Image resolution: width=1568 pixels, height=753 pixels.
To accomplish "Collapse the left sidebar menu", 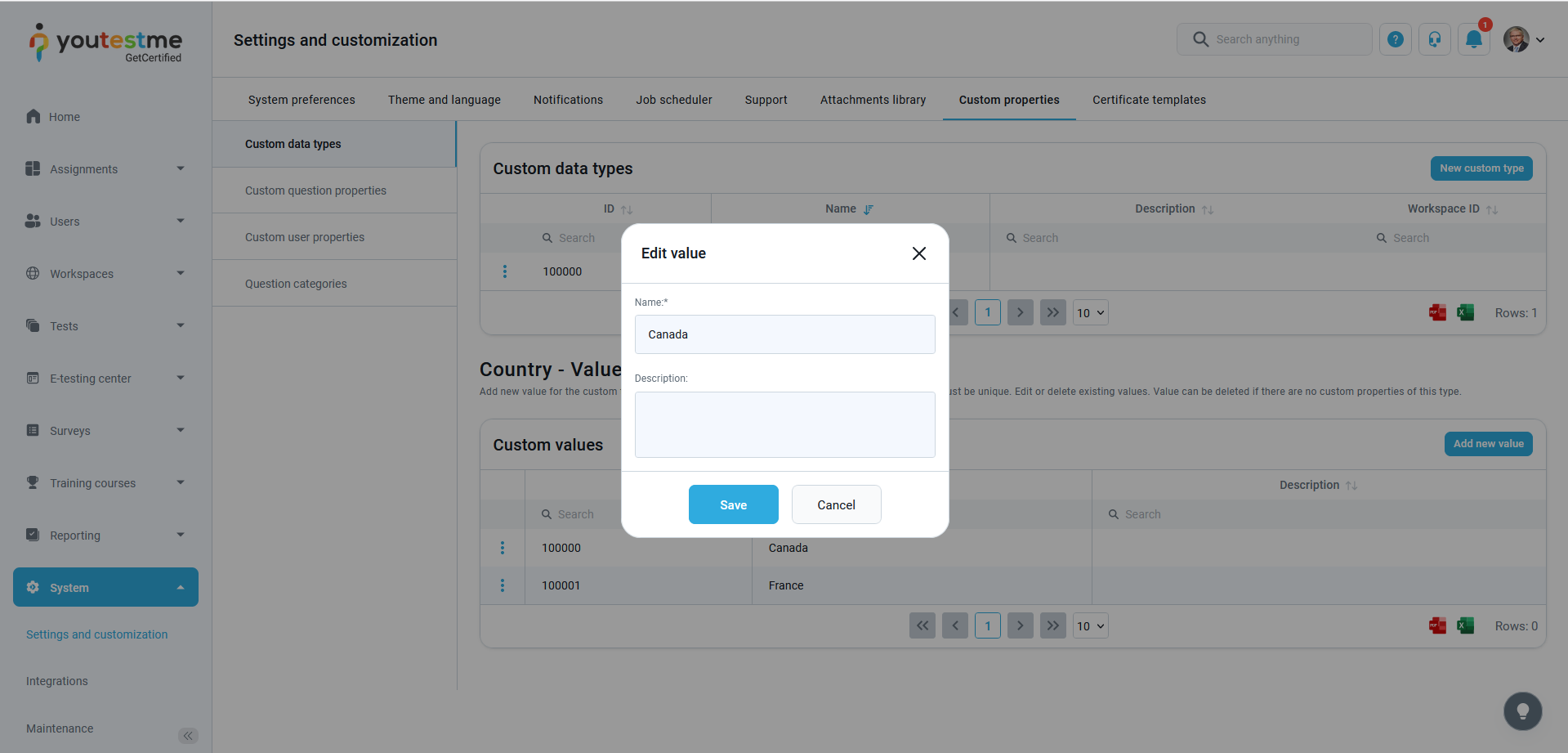I will 188,736.
